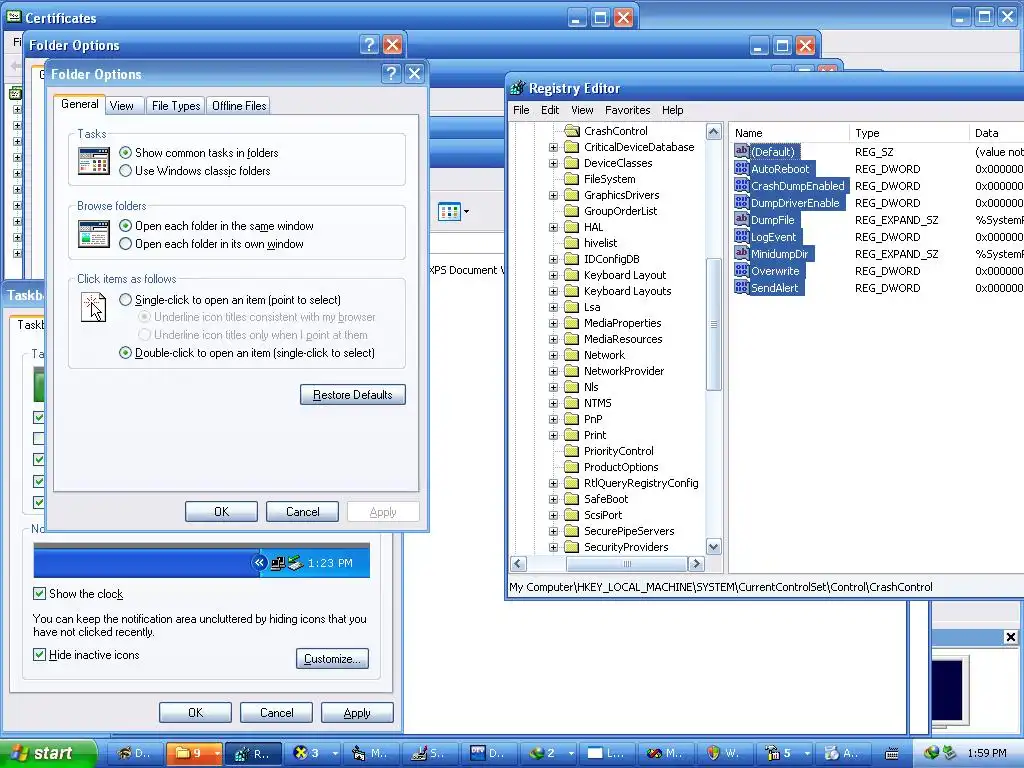Screen dimensions: 1024x768
Task: Click the registry tree scroll down arrow
Action: (x=714, y=547)
